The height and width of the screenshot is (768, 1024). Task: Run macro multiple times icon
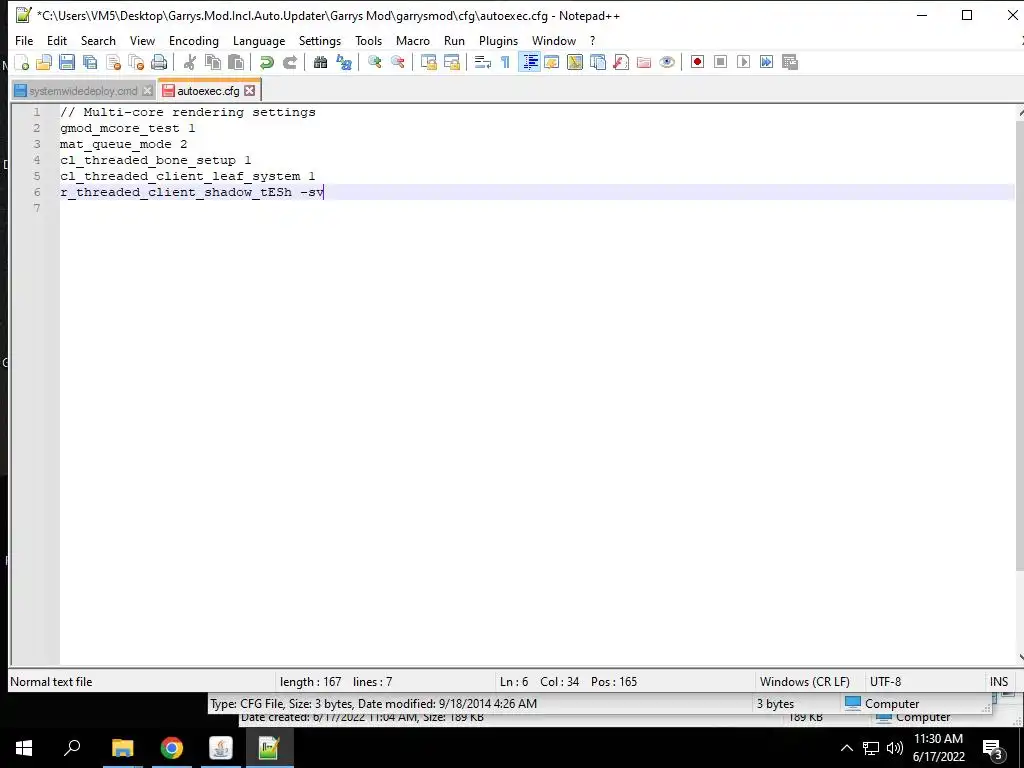coord(767,62)
